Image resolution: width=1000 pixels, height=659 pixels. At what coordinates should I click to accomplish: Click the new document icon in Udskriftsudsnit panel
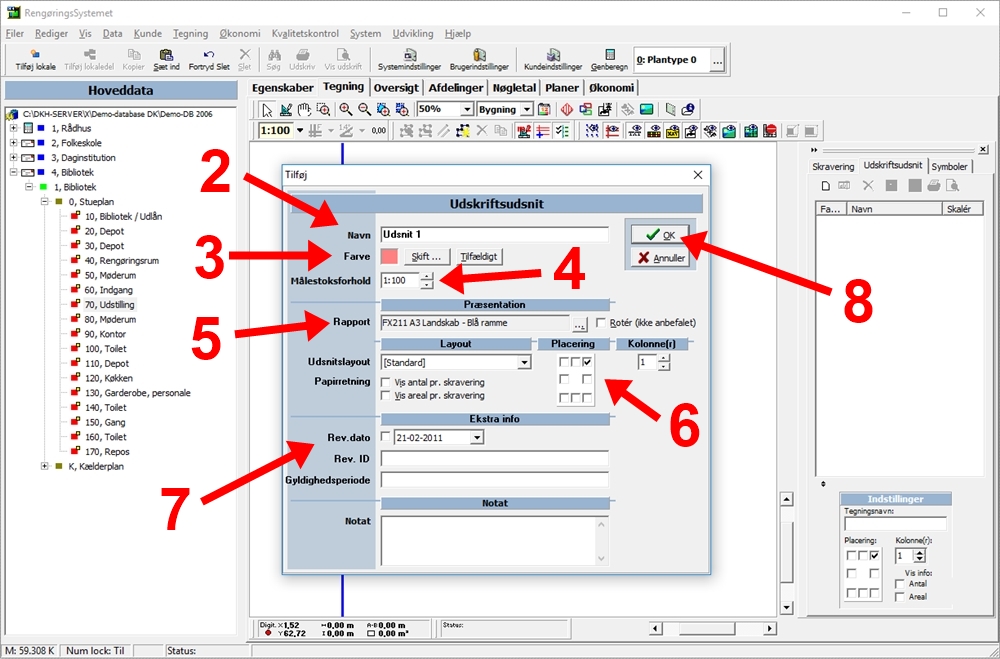(x=825, y=186)
